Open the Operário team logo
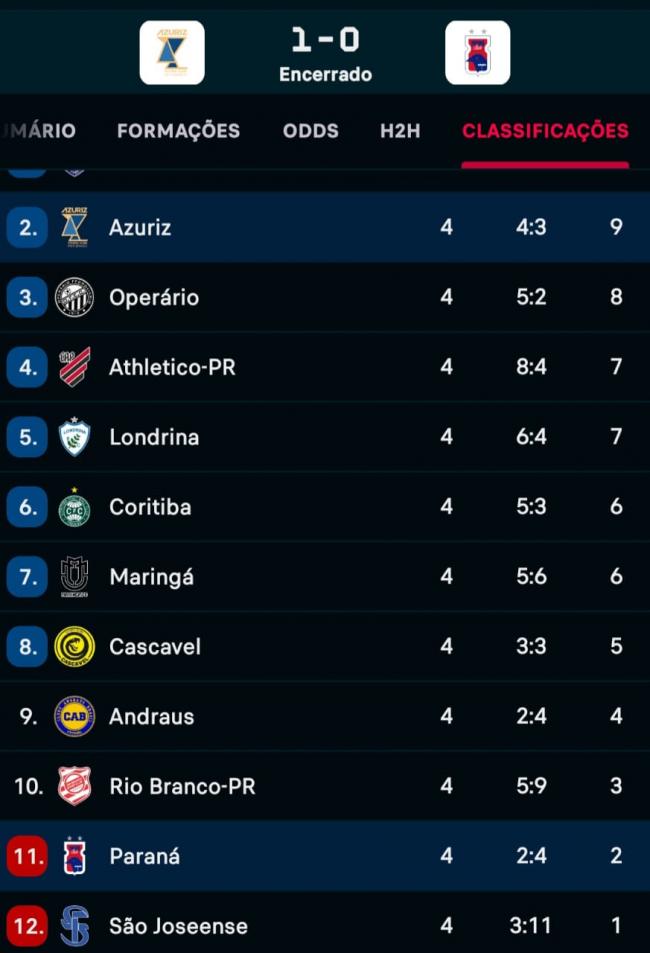This screenshot has width=650, height=953. point(74,297)
